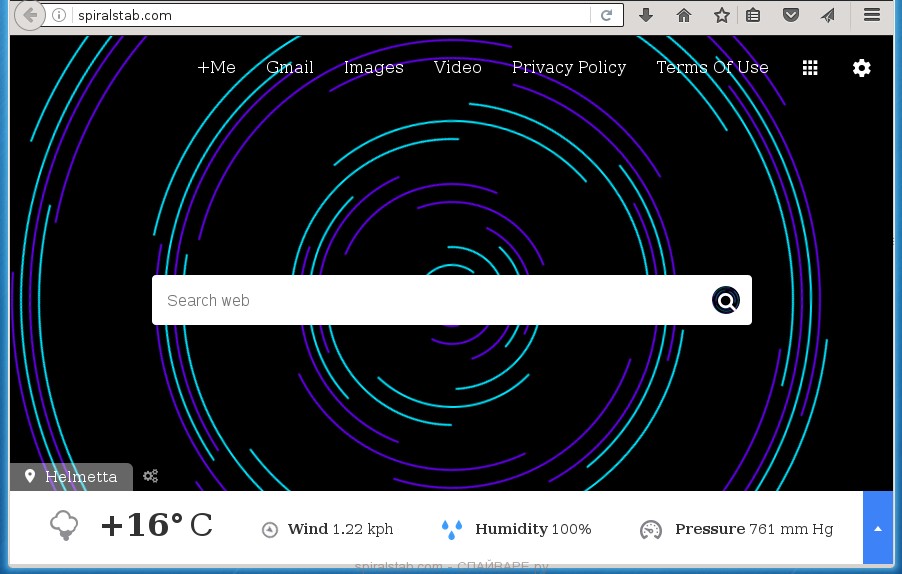Click the spiralstab.com address bar

[330, 15]
